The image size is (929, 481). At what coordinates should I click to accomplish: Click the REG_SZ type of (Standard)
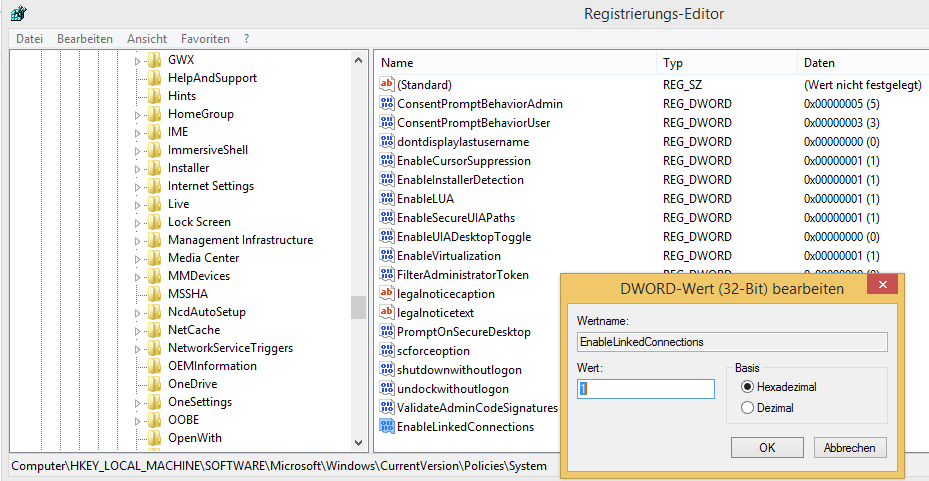(x=683, y=85)
